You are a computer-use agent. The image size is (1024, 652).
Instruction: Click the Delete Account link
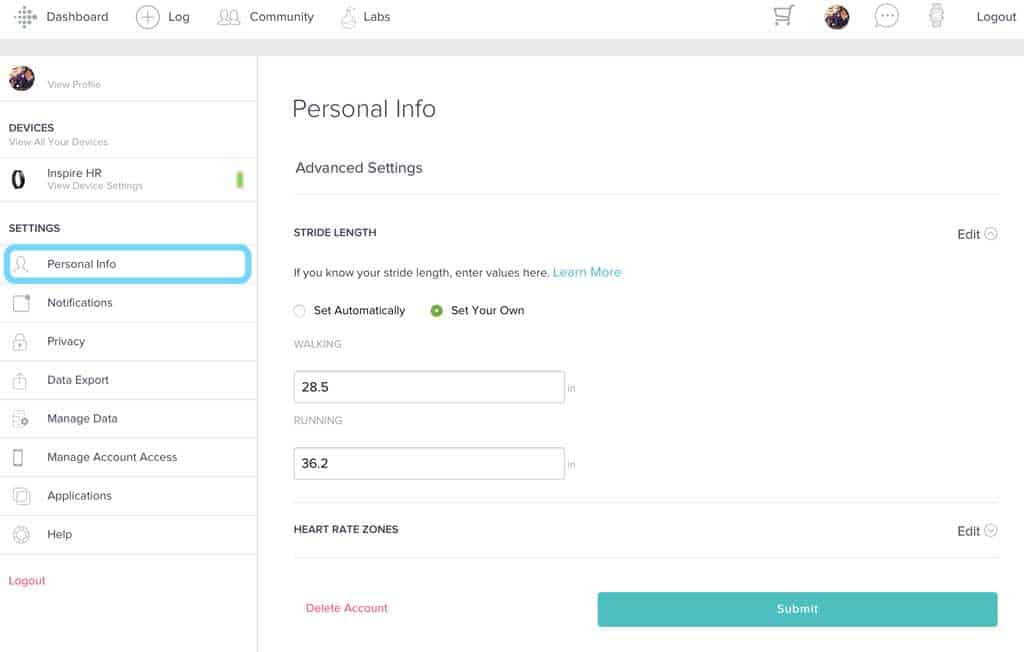click(x=347, y=608)
